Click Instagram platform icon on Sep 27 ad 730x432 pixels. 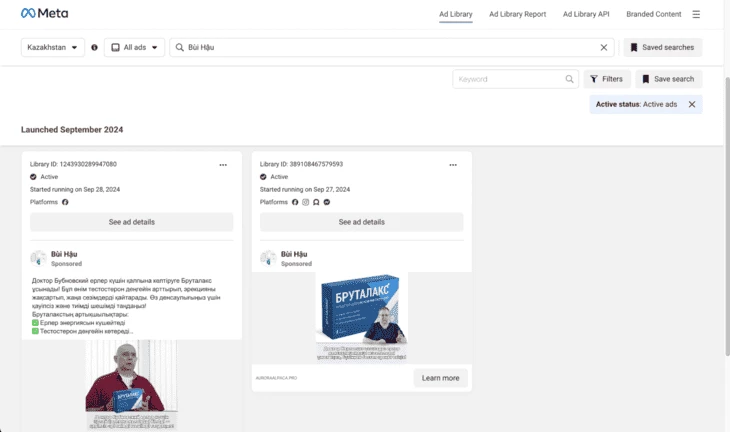pyautogui.click(x=305, y=202)
